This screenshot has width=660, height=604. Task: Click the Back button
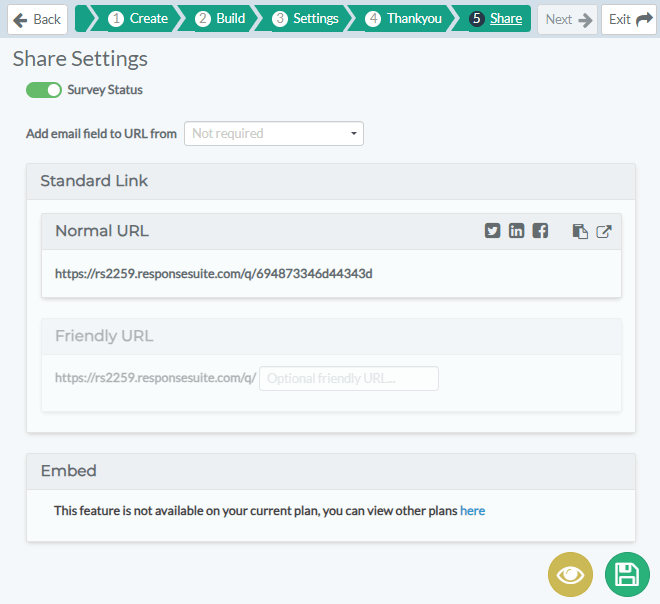click(x=37, y=19)
